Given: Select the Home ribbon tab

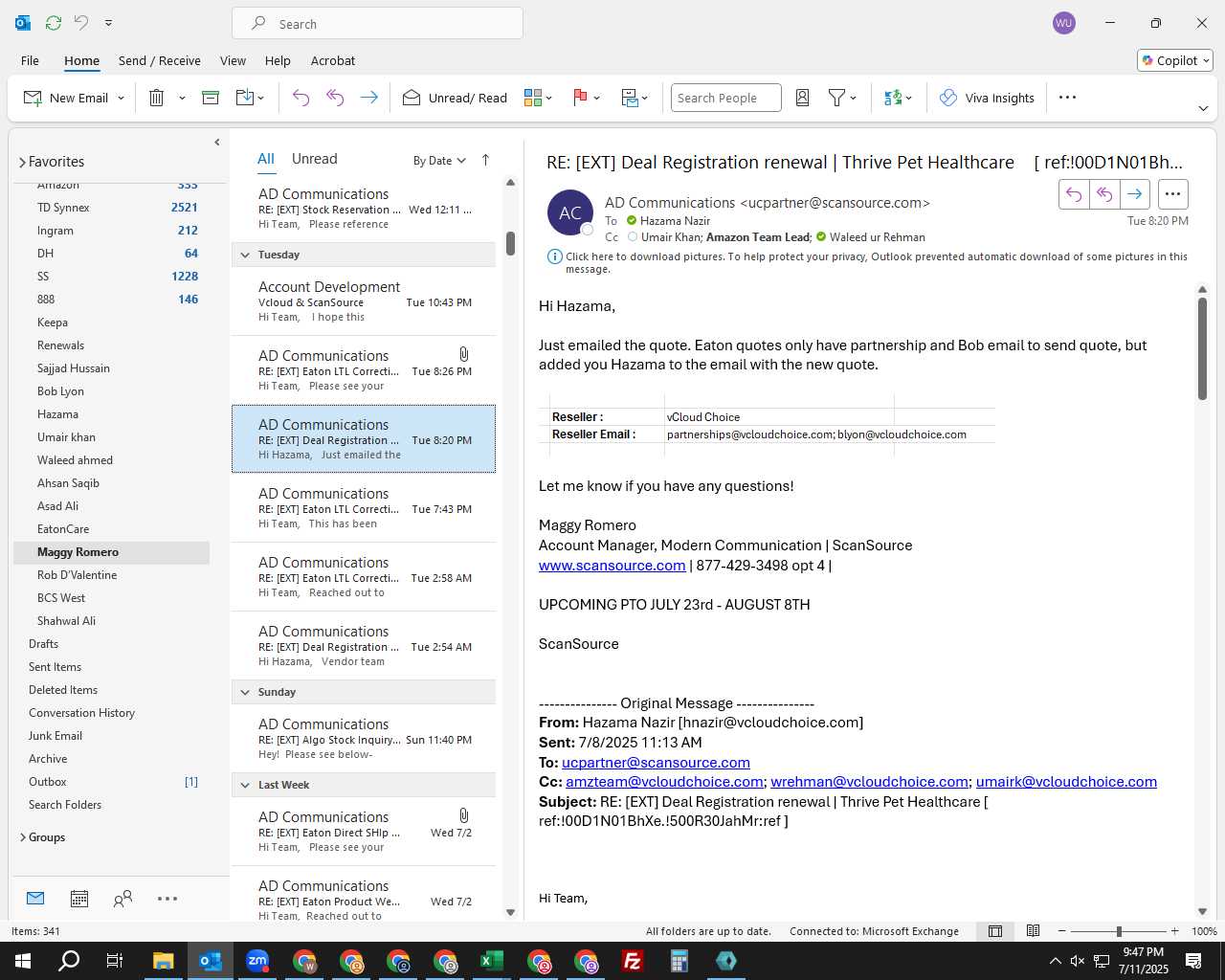Looking at the screenshot, I should pyautogui.click(x=81, y=60).
